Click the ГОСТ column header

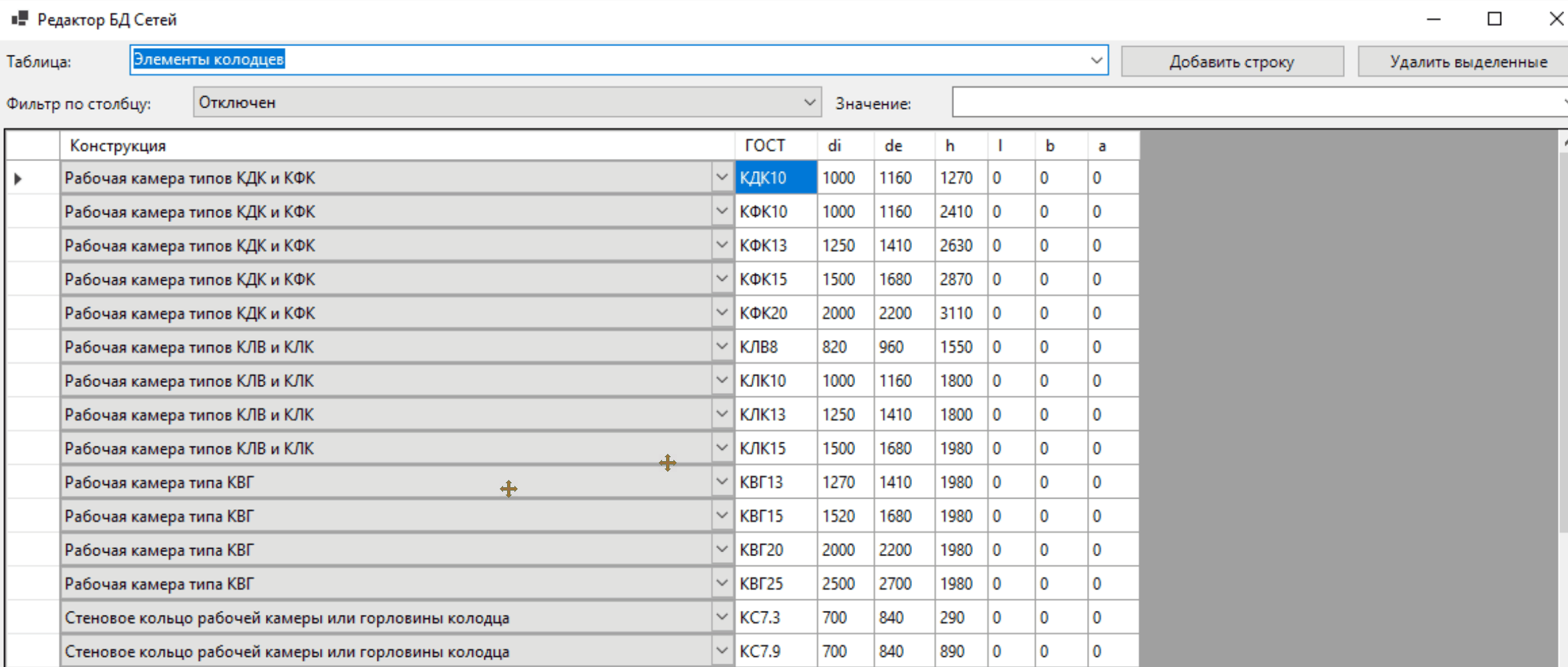pyautogui.click(x=775, y=146)
